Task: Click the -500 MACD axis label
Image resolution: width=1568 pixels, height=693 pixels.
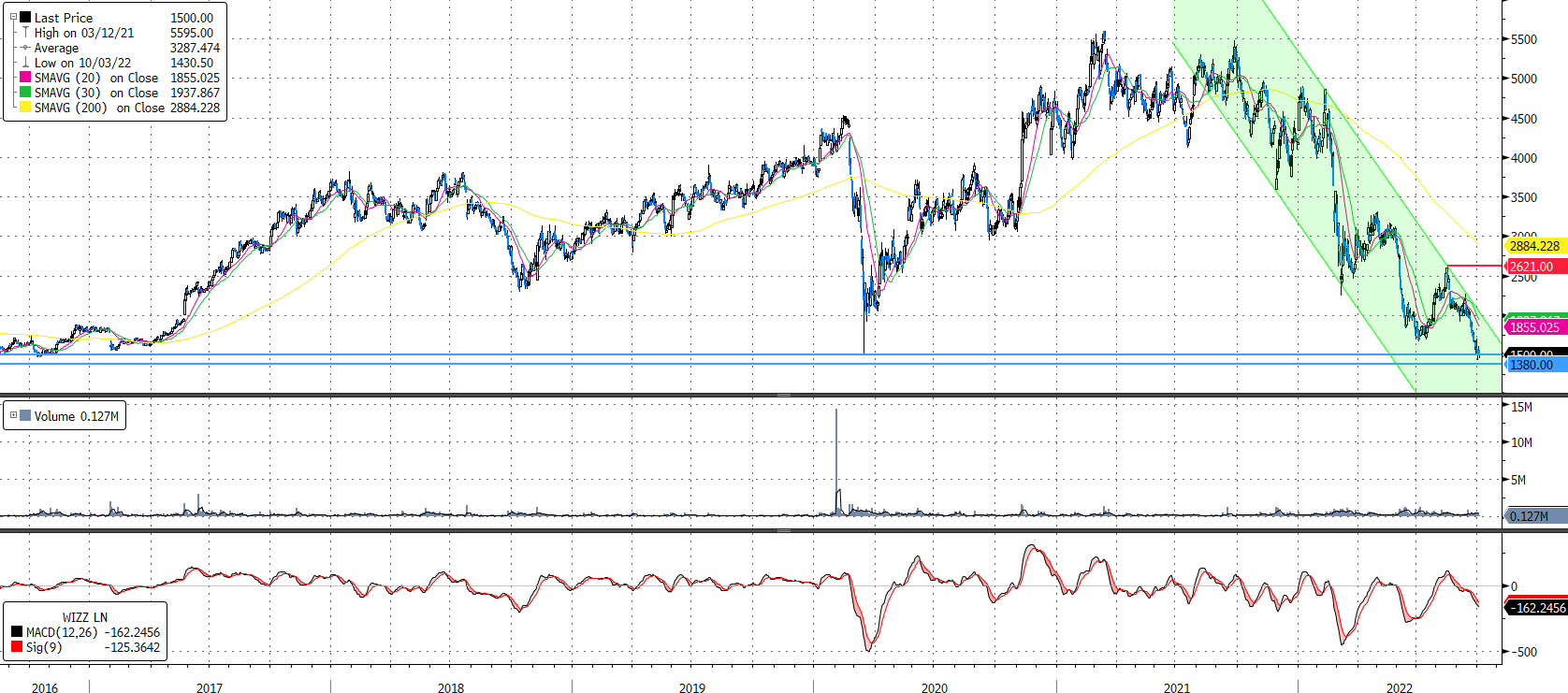Action: (x=1524, y=652)
